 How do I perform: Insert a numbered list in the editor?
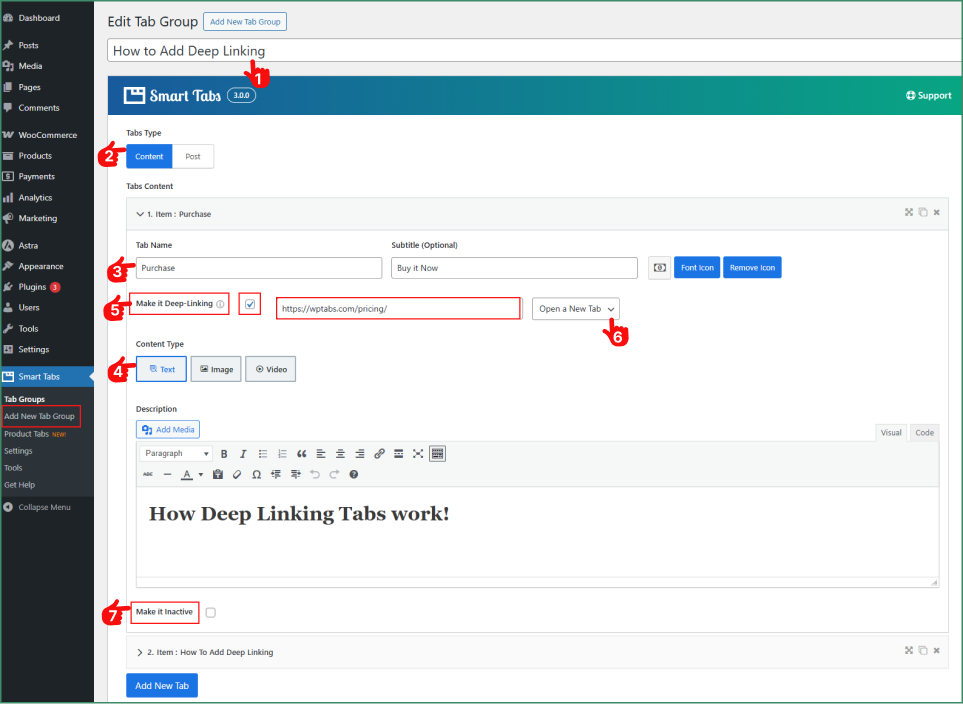pyautogui.click(x=282, y=454)
